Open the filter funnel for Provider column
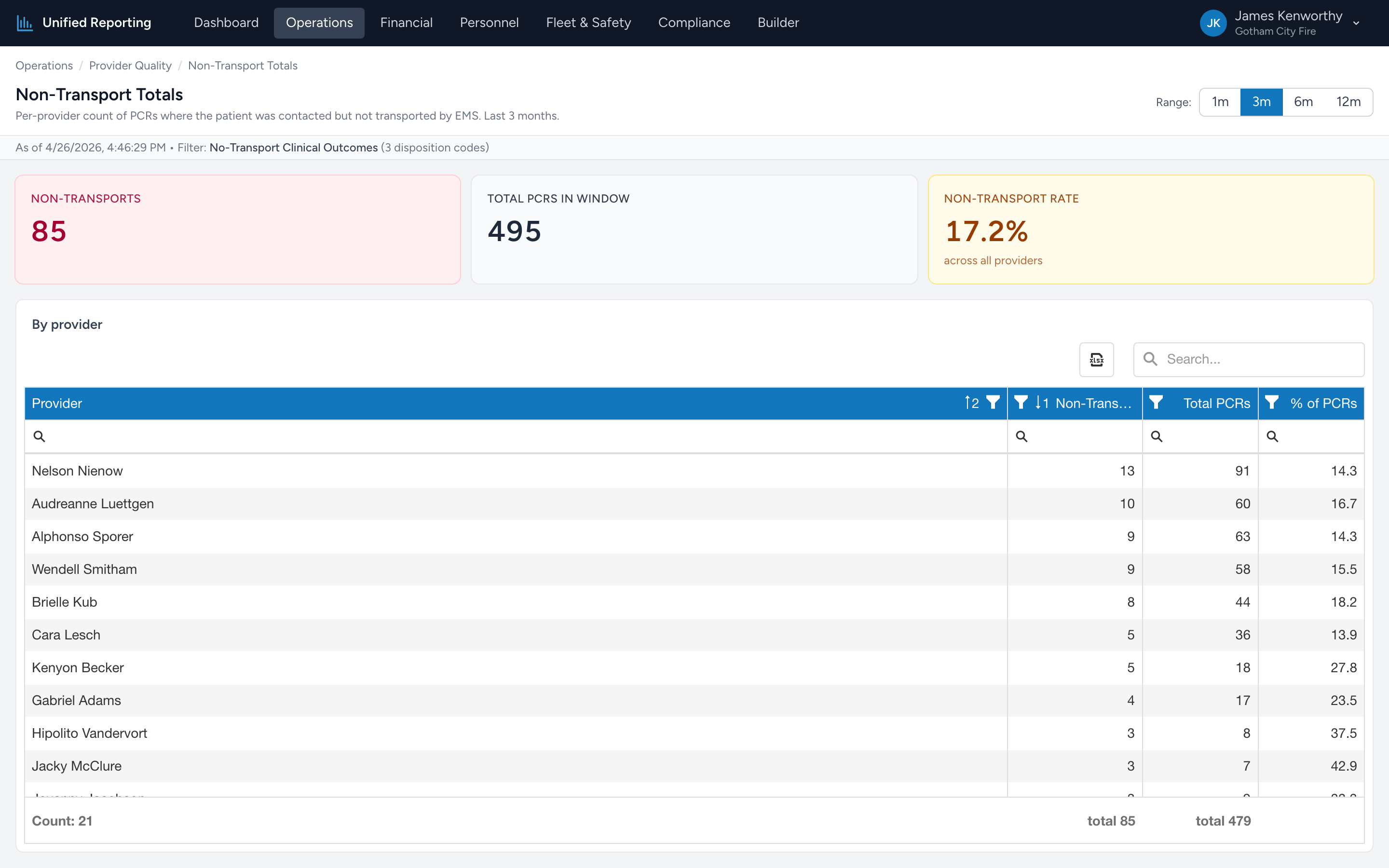This screenshot has width=1389, height=868. (x=993, y=403)
